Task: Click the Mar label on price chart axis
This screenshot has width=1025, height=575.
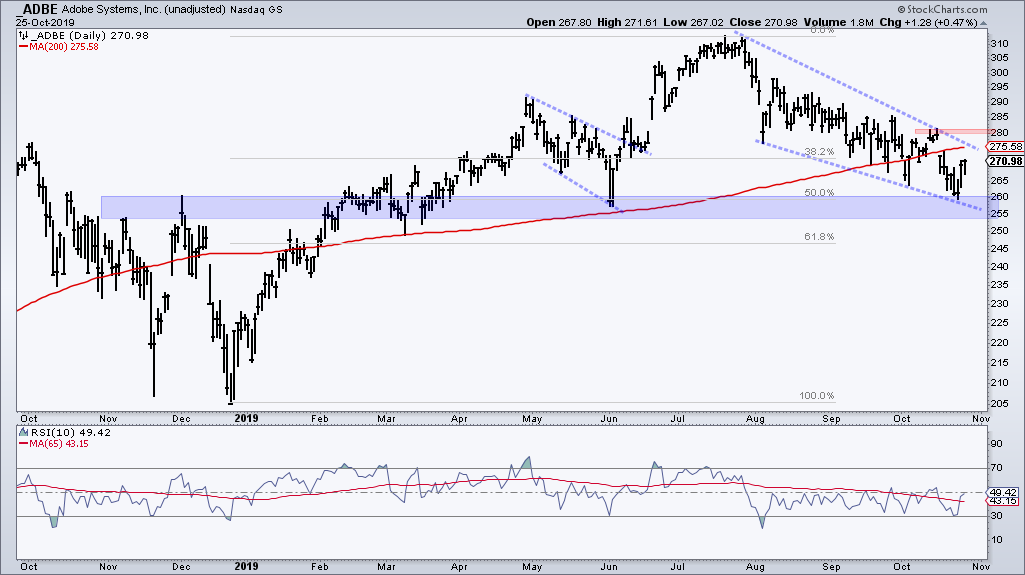Action: point(386,418)
